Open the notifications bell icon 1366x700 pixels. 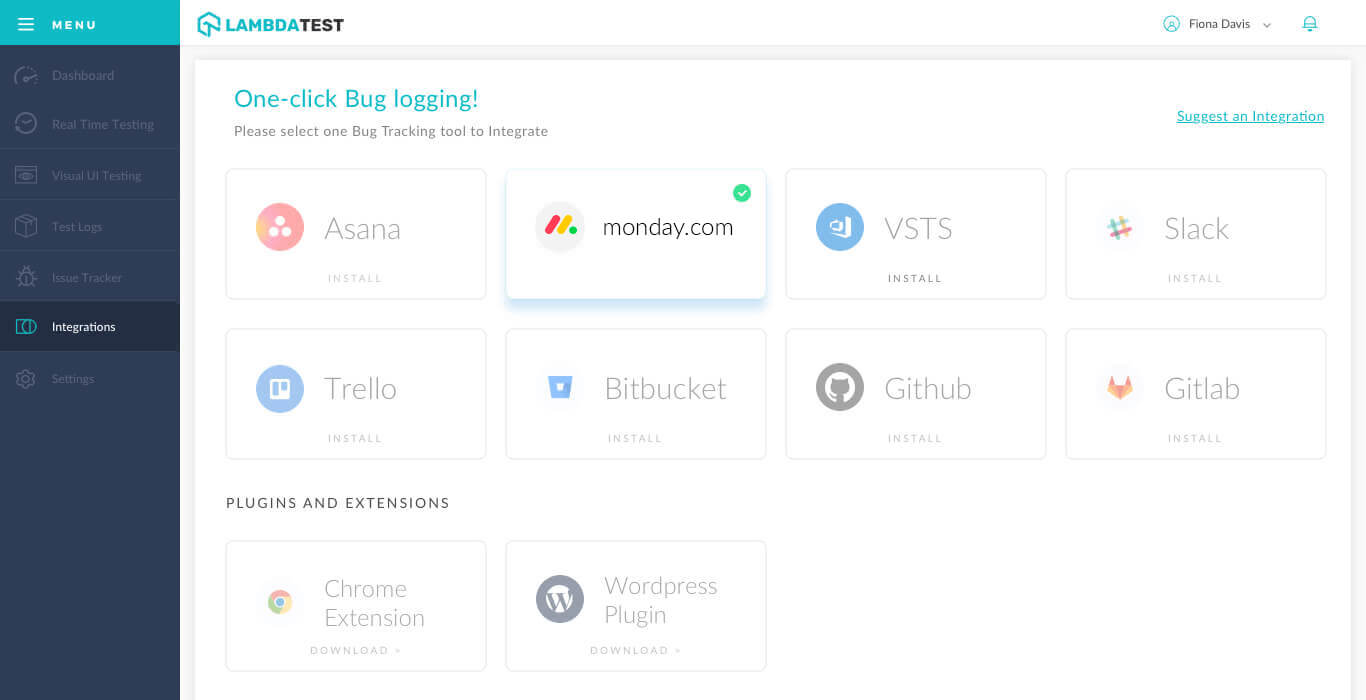(x=1310, y=23)
